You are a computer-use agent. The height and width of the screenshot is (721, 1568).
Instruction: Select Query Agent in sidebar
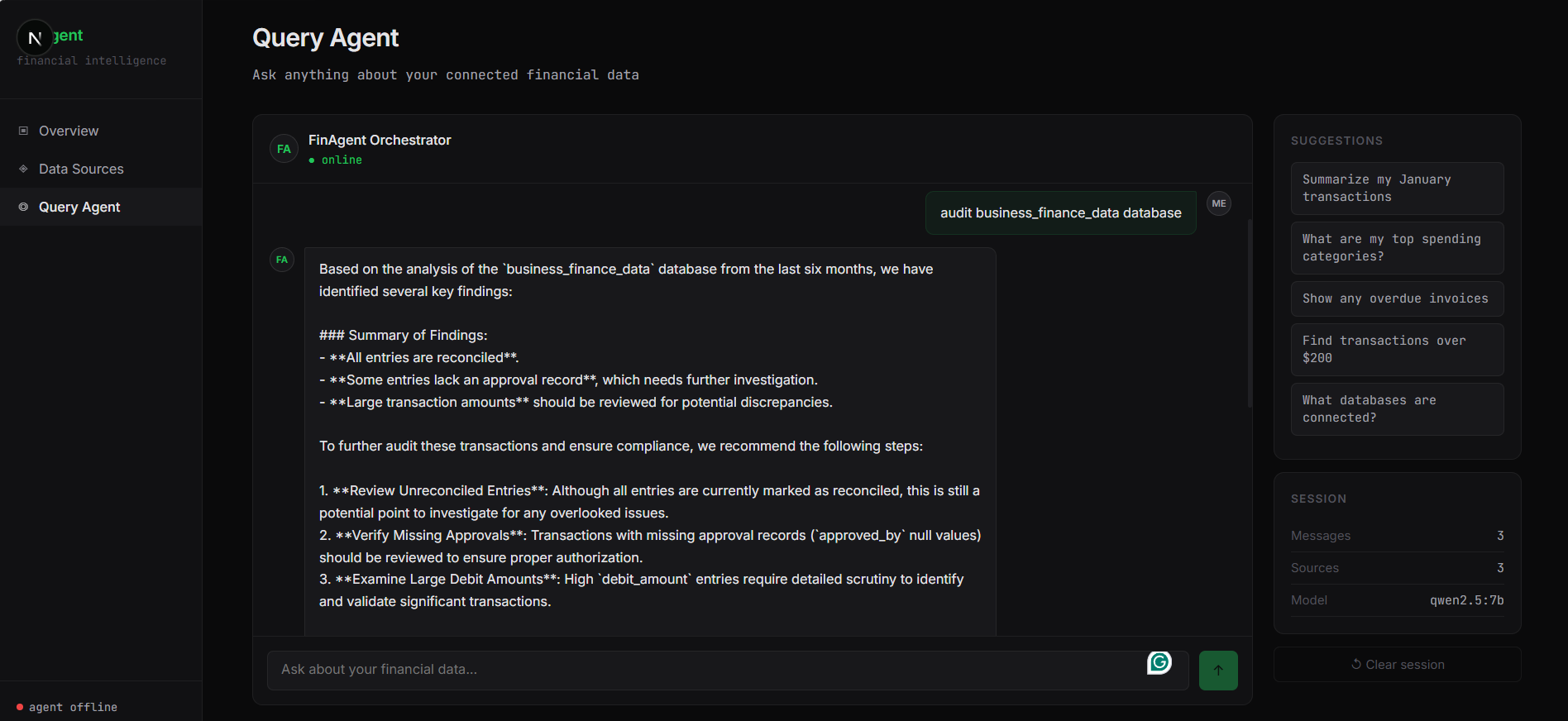coord(79,207)
